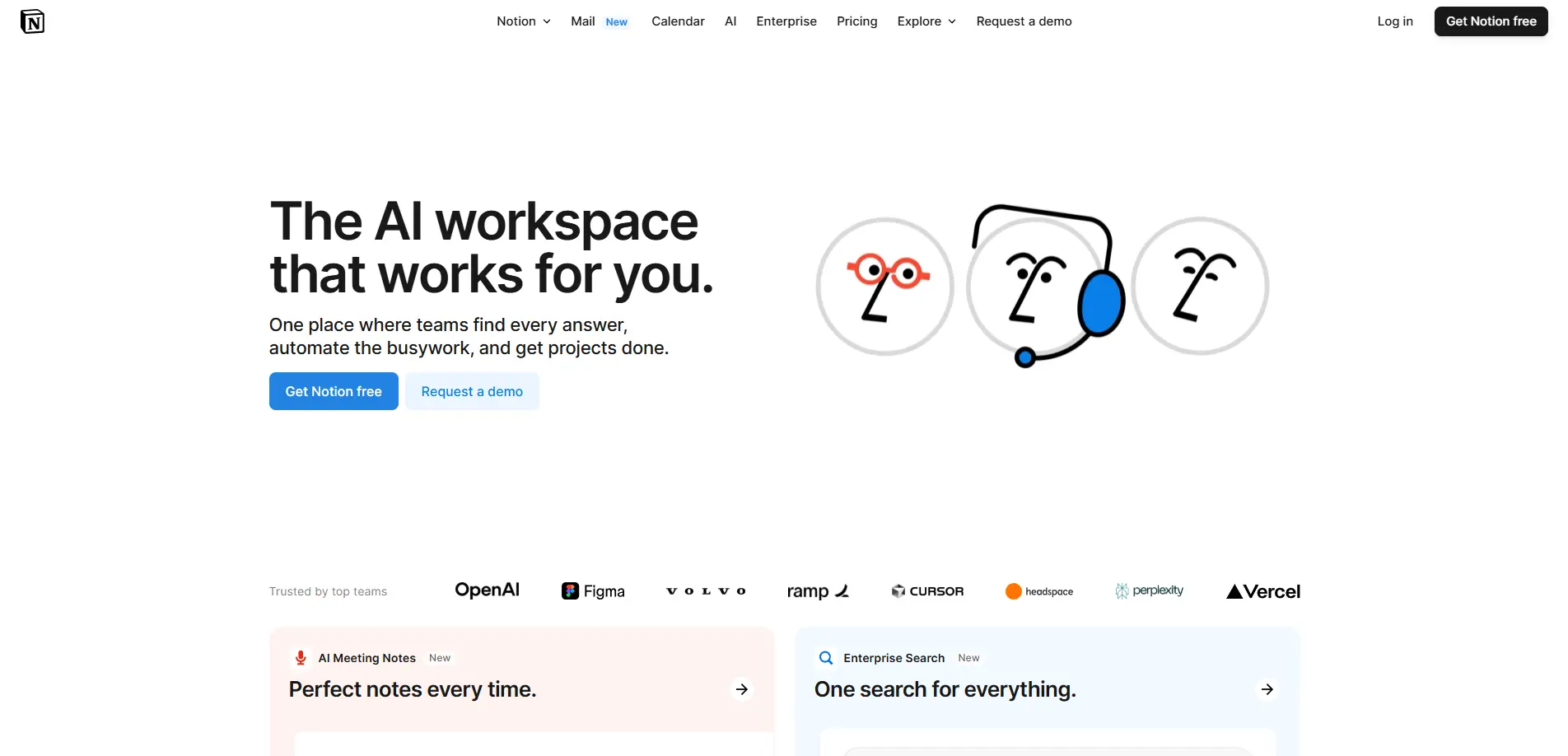The height and width of the screenshot is (756, 1568).
Task: Click the Cursor logo
Action: 927,591
